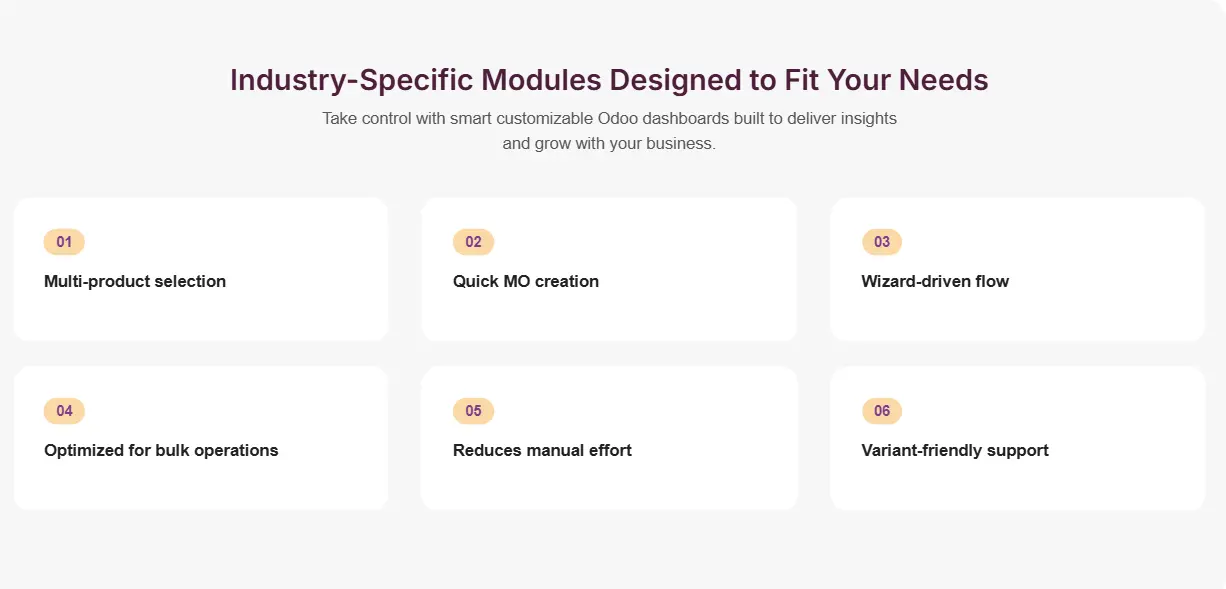Click the 02 number badge
This screenshot has width=1226, height=589.
[473, 242]
